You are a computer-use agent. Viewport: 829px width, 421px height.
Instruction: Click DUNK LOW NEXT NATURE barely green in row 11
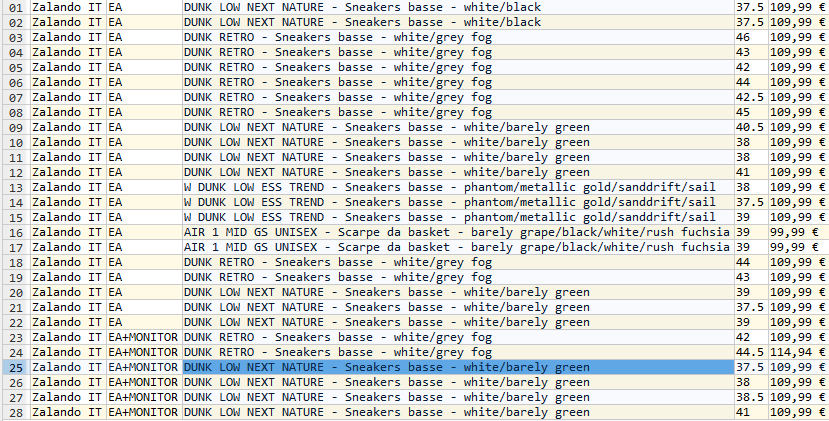(x=458, y=157)
